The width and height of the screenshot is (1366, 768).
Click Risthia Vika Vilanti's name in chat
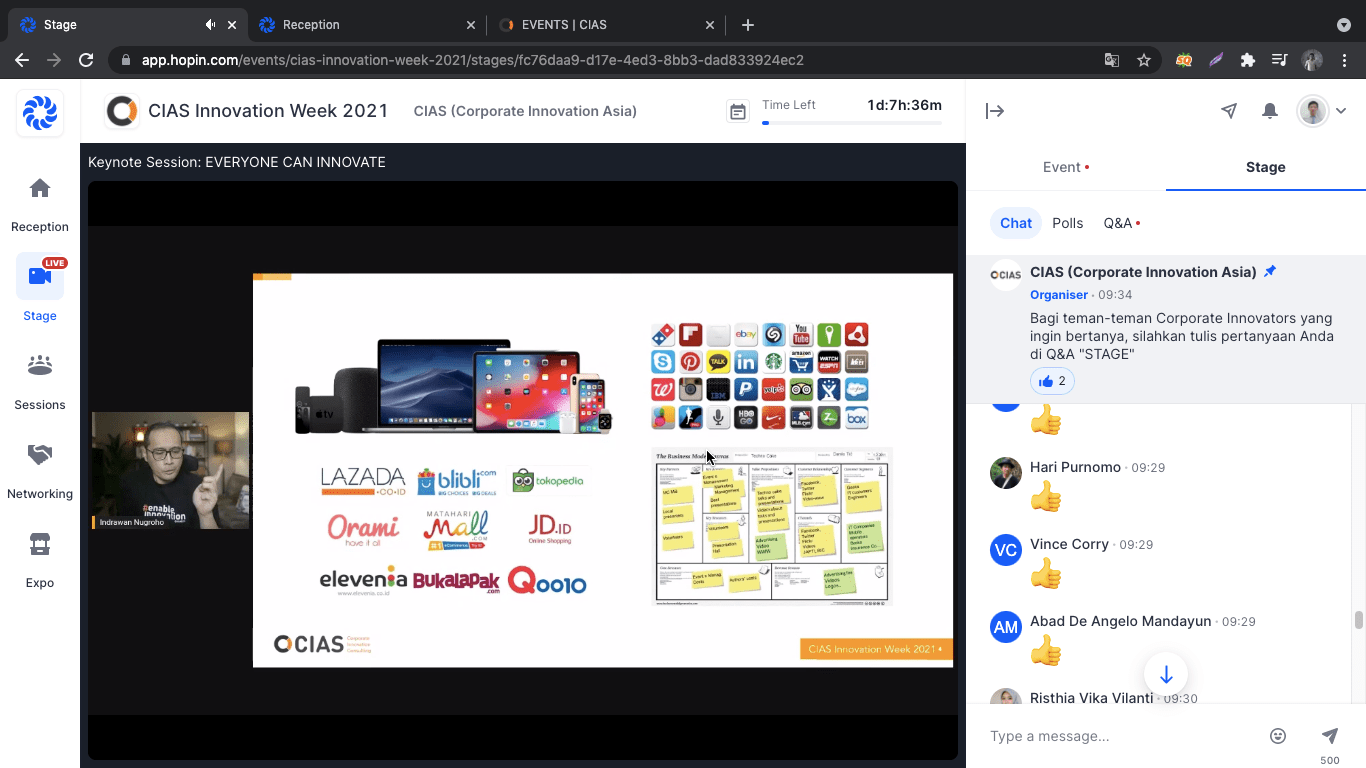[1092, 698]
